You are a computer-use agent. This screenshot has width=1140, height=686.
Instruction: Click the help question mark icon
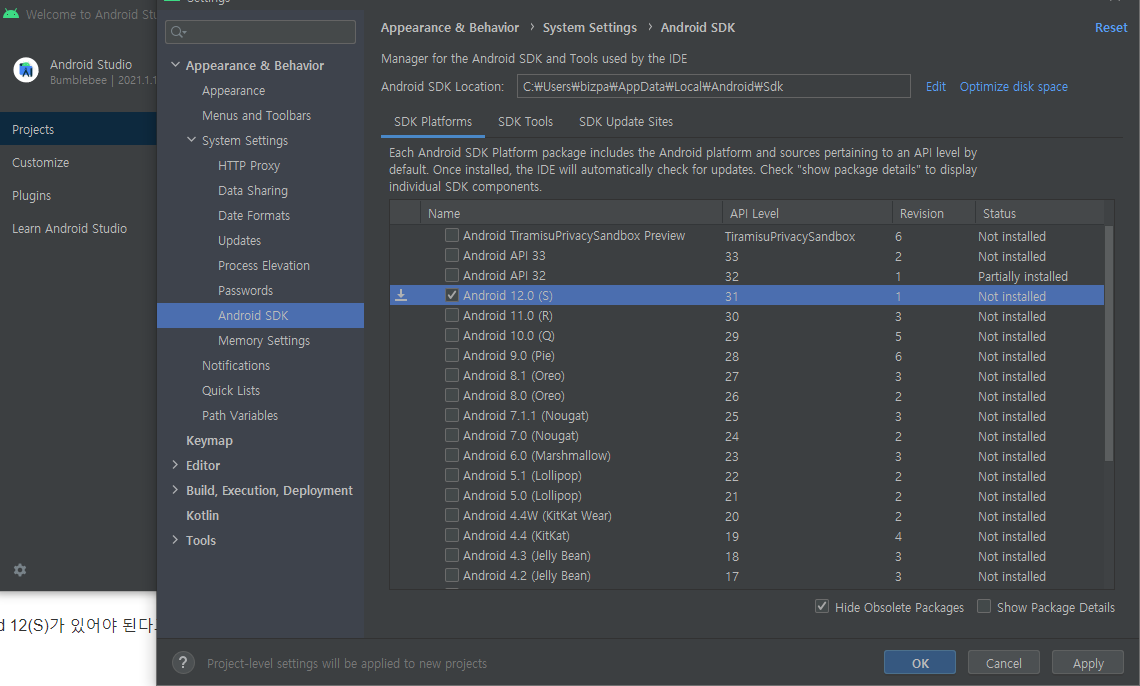pos(183,663)
